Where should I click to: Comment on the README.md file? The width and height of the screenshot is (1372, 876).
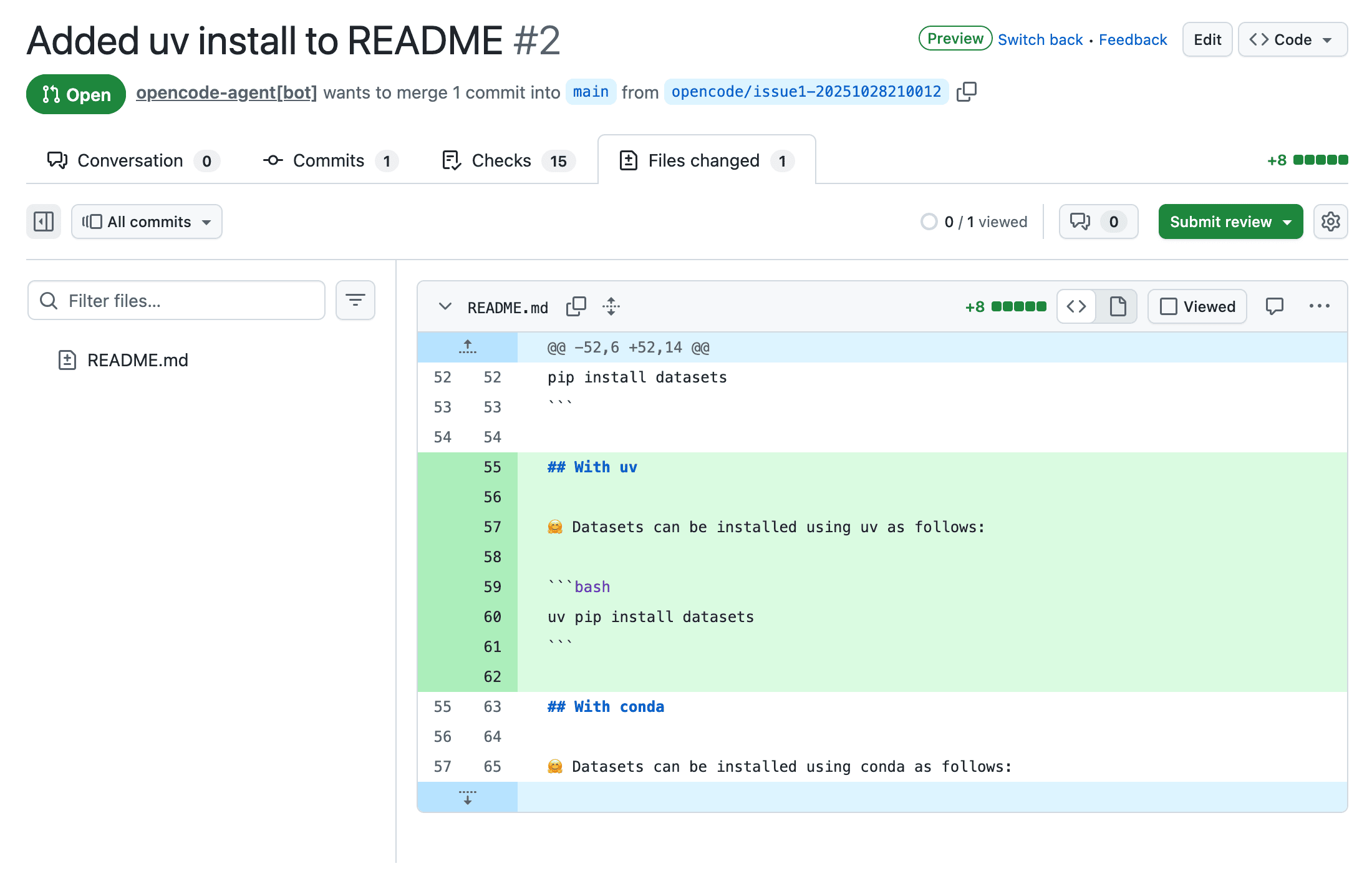(1274, 306)
